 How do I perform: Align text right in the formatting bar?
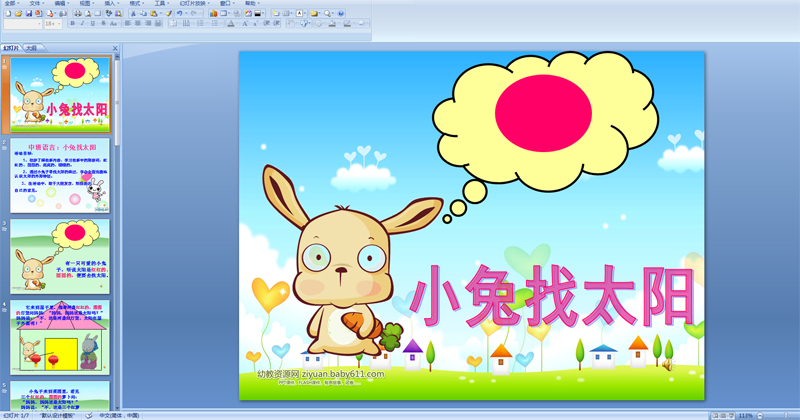148,23
